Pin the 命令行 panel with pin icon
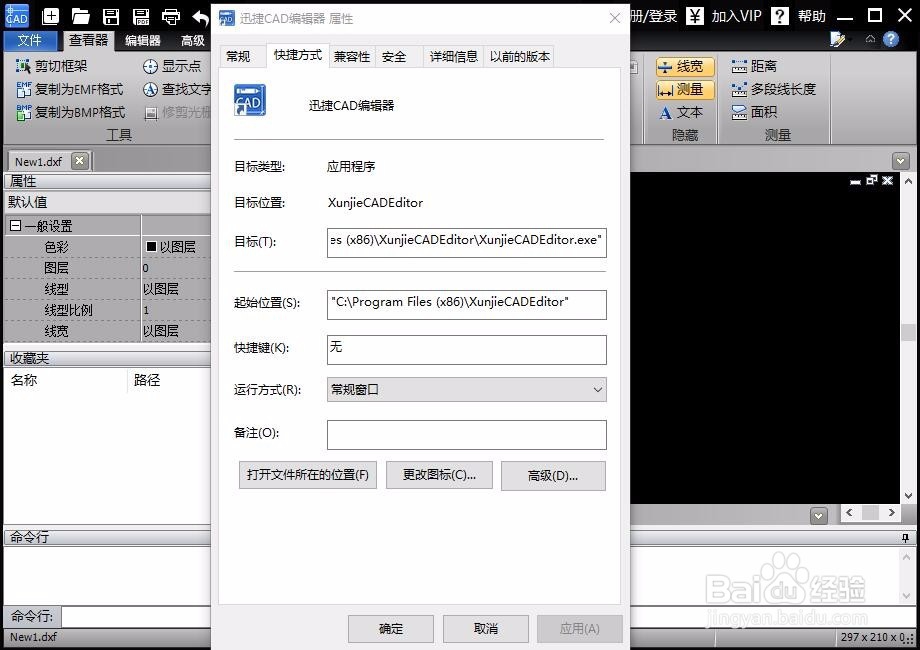This screenshot has width=920, height=650. point(905,537)
